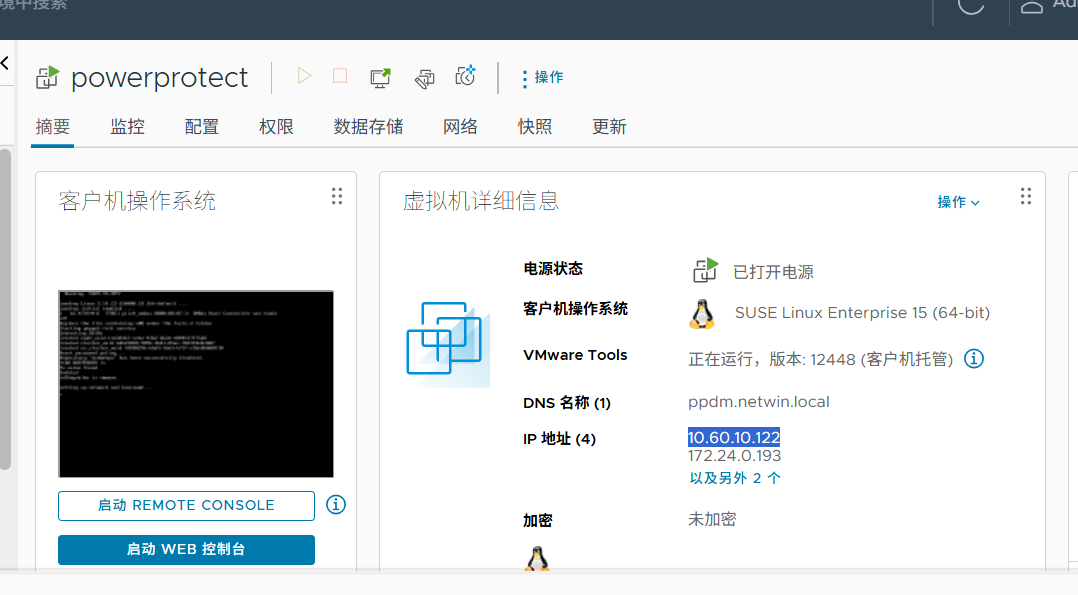Switch to the 配置 tab
The image size is (1078, 595).
click(201, 127)
